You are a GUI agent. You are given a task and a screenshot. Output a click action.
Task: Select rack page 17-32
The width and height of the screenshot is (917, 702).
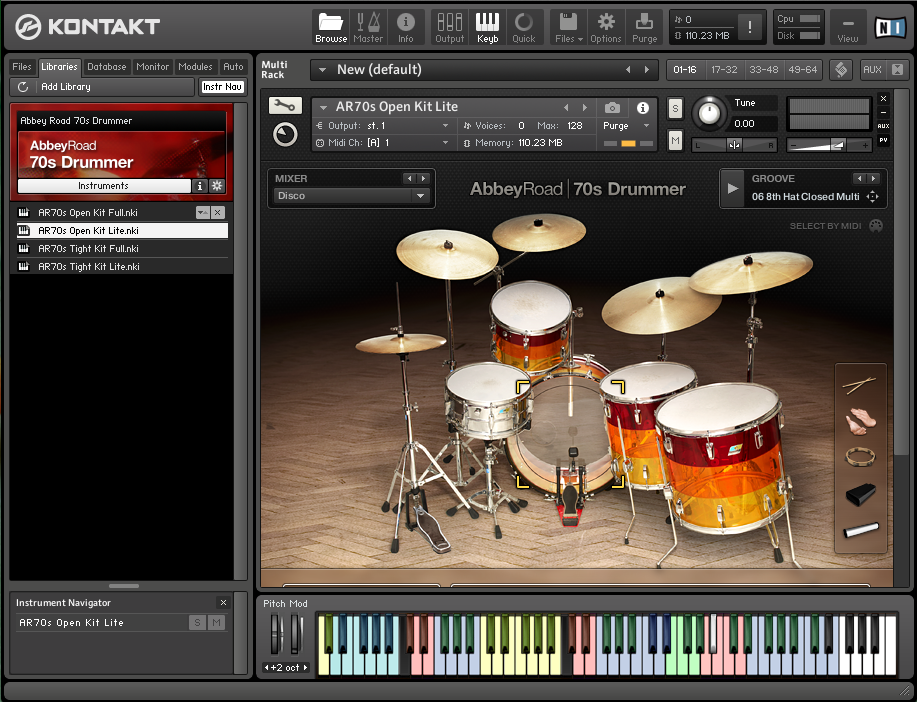tap(723, 70)
